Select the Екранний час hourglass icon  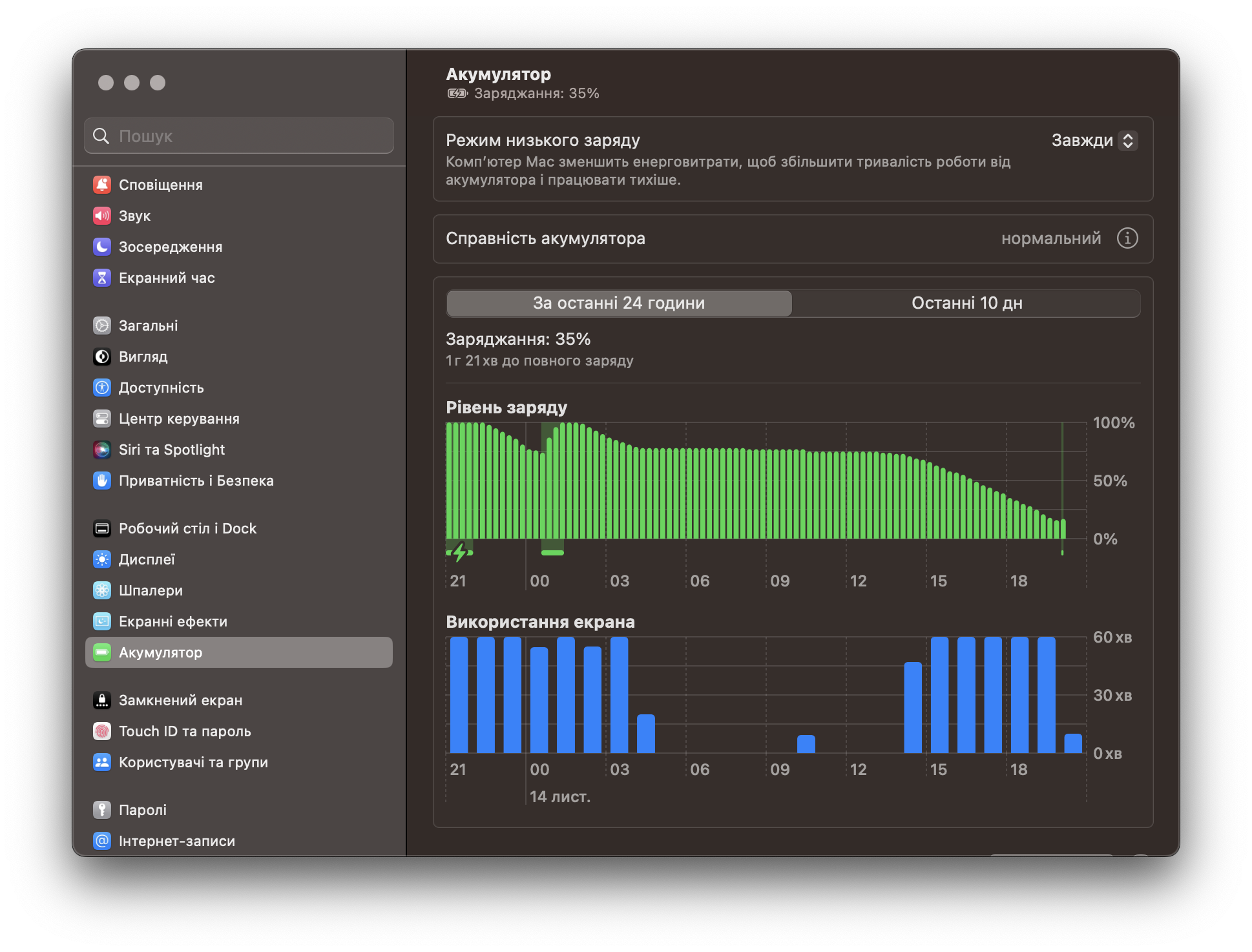click(x=102, y=278)
